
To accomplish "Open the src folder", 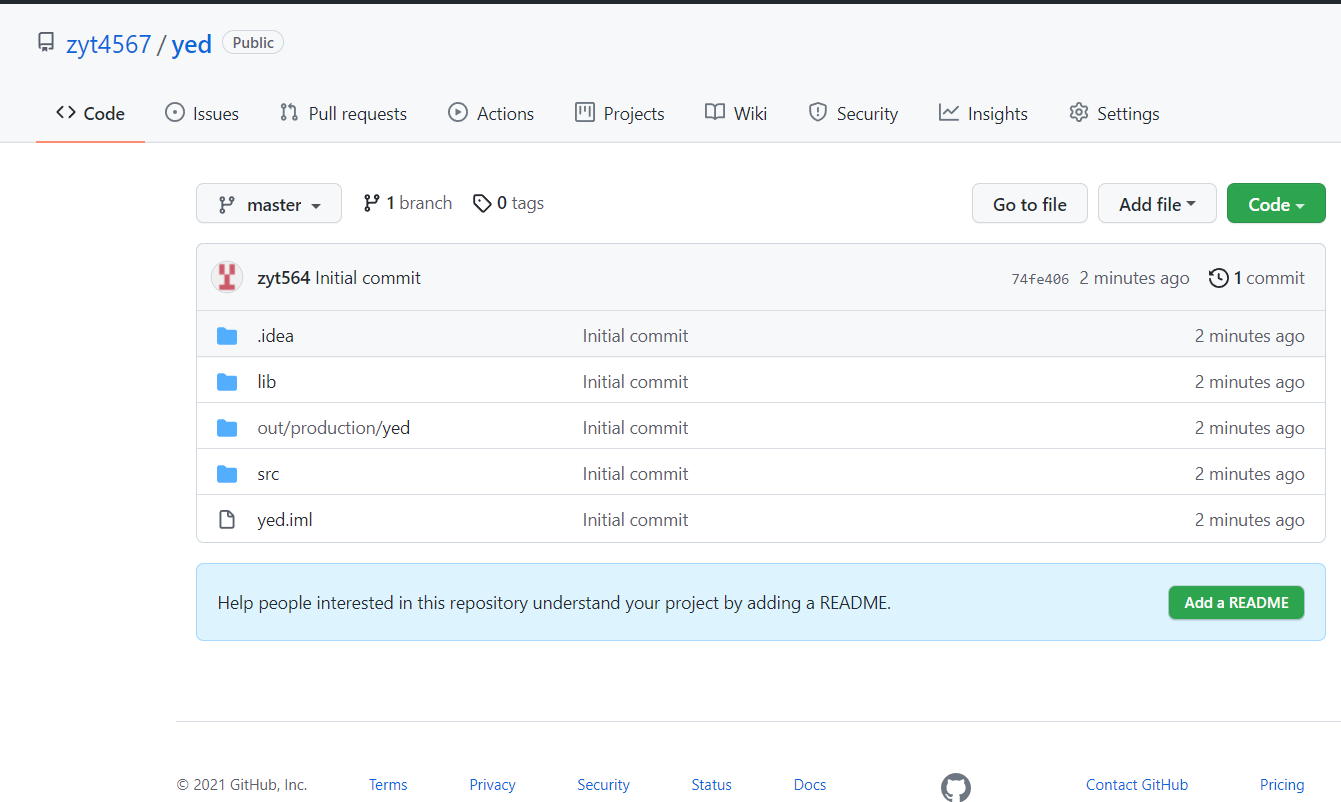I will tap(268, 474).
